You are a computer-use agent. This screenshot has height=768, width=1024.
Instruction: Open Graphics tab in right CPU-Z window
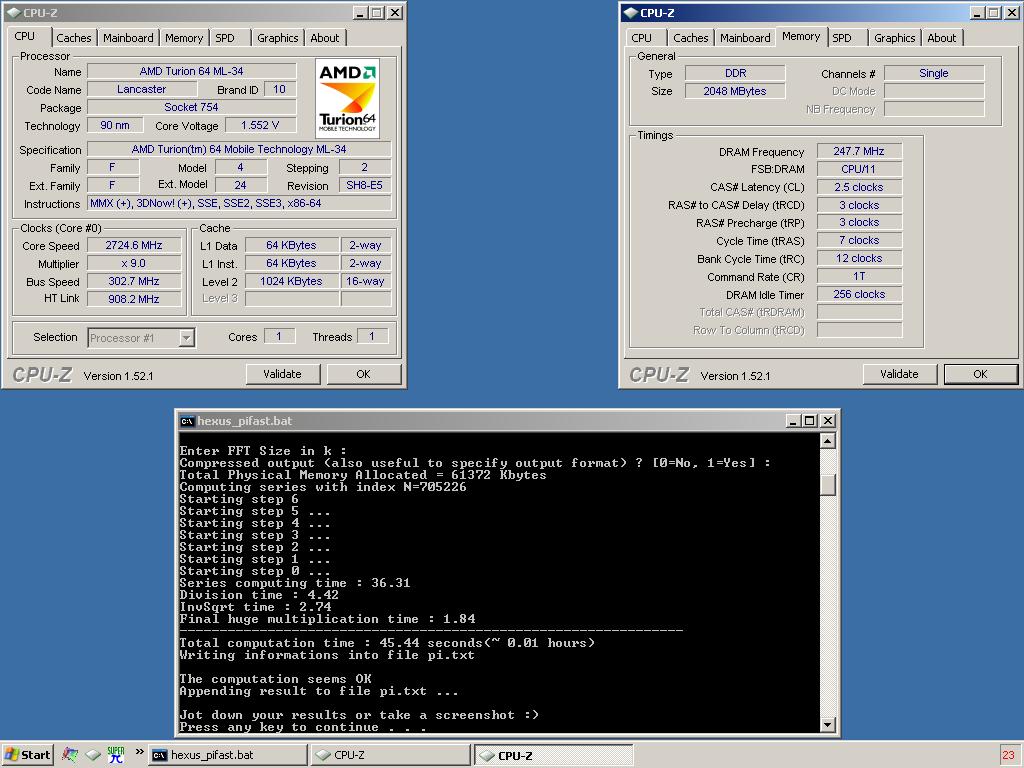click(x=895, y=38)
